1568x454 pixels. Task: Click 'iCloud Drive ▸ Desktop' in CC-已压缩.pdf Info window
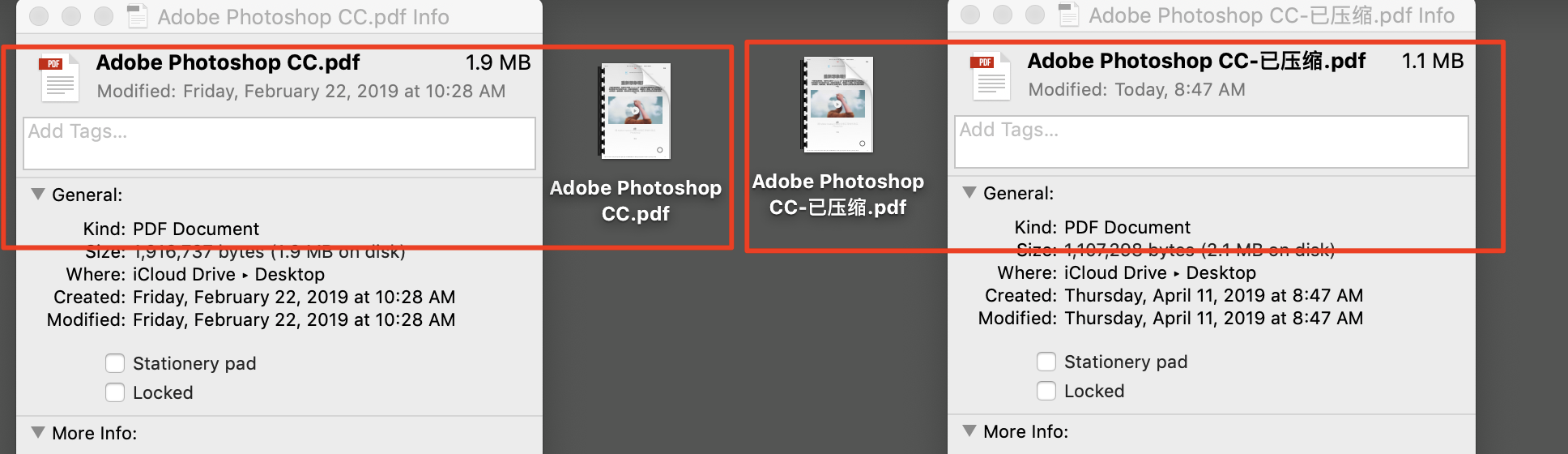(x=1161, y=272)
